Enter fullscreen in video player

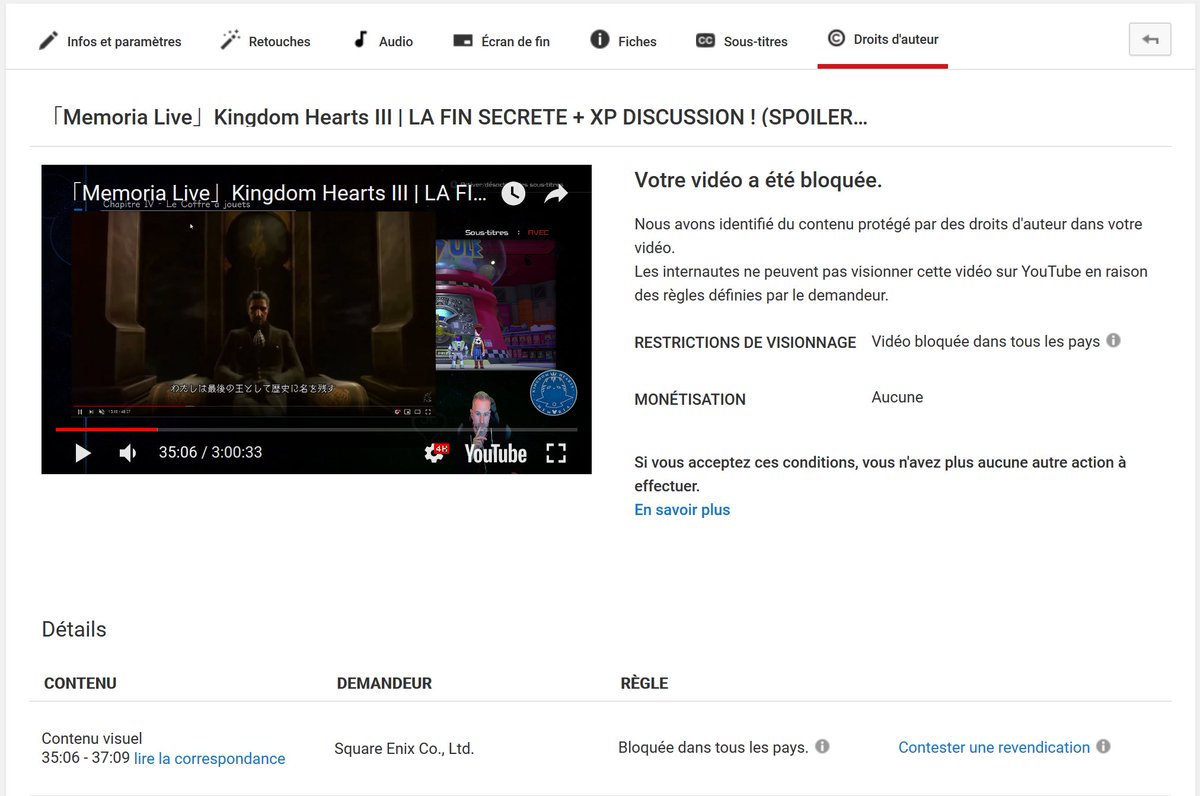coord(556,453)
